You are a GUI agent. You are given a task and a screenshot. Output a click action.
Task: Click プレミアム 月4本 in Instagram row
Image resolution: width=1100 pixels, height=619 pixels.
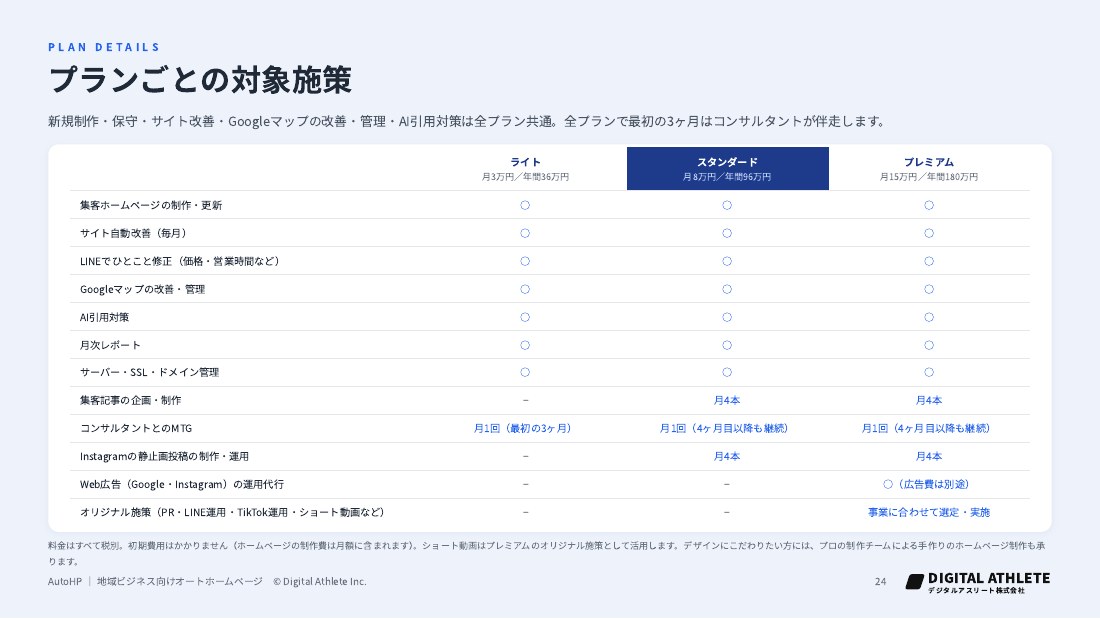click(929, 456)
